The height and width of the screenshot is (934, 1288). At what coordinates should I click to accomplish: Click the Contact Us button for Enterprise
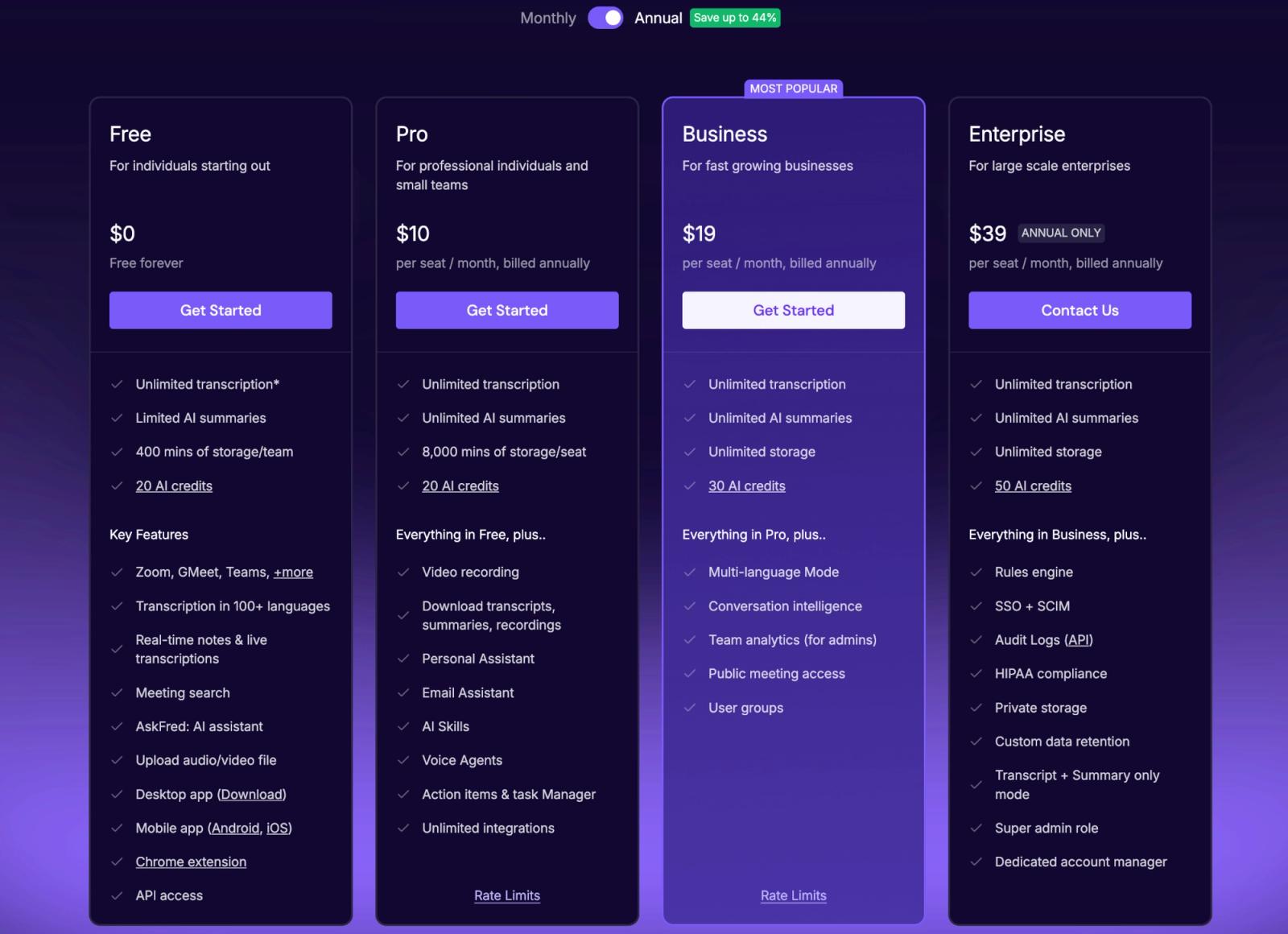coord(1080,310)
